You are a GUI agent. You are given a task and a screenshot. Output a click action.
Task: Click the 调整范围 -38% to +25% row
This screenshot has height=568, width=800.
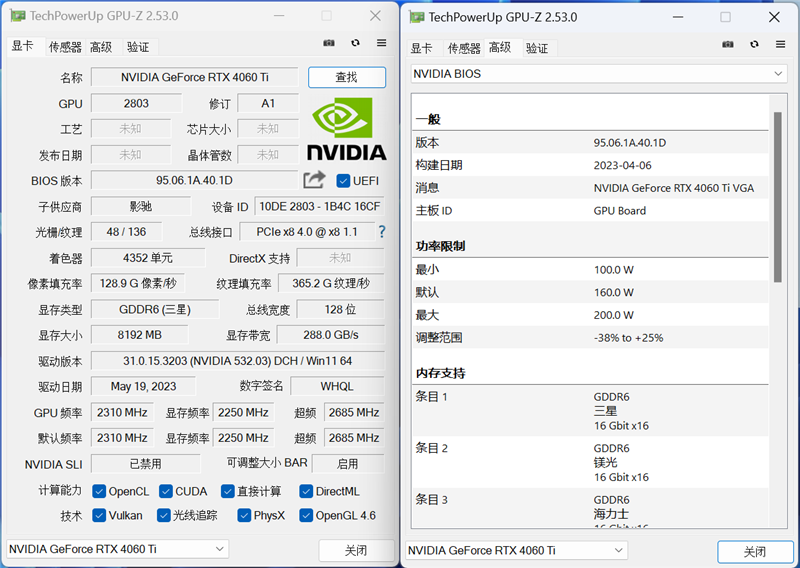click(x=590, y=338)
